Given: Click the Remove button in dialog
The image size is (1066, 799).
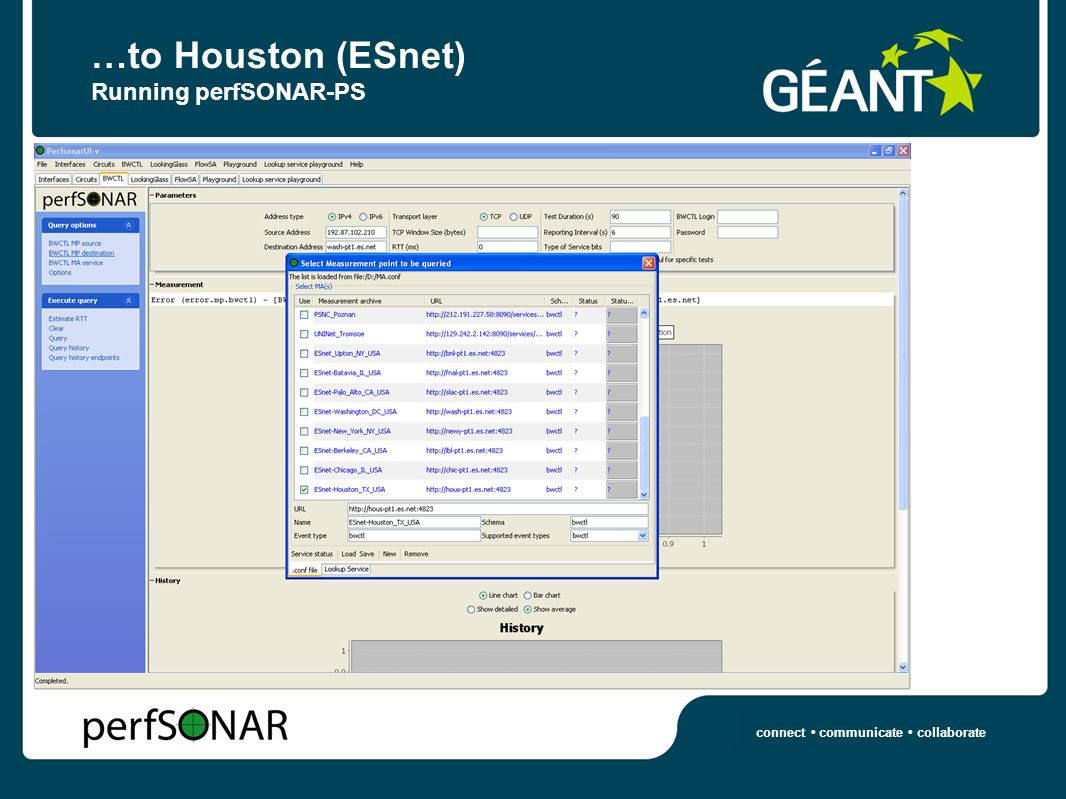Looking at the screenshot, I should (x=416, y=554).
